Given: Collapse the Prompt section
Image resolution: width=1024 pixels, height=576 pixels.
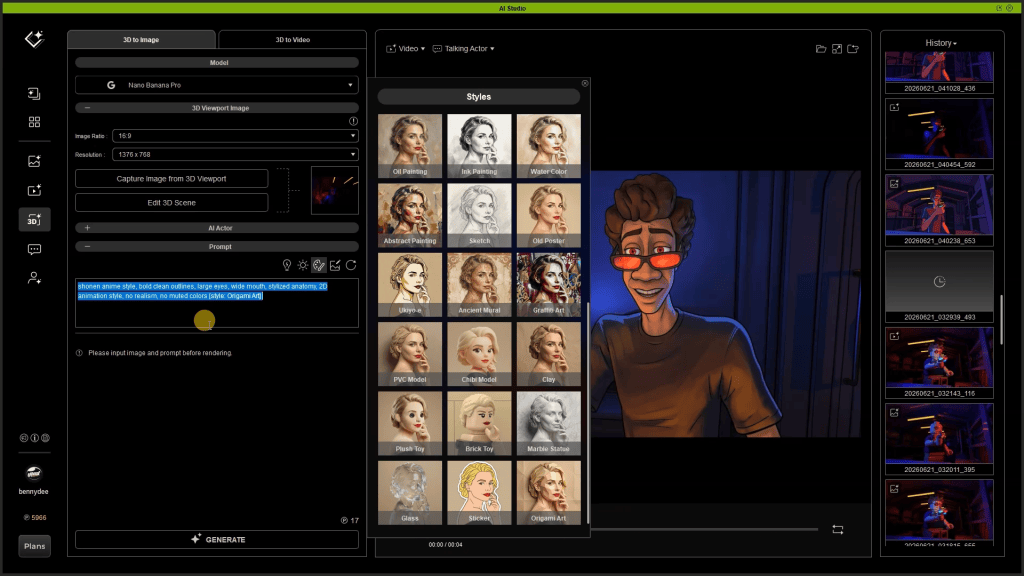Looking at the screenshot, I should (217, 247).
